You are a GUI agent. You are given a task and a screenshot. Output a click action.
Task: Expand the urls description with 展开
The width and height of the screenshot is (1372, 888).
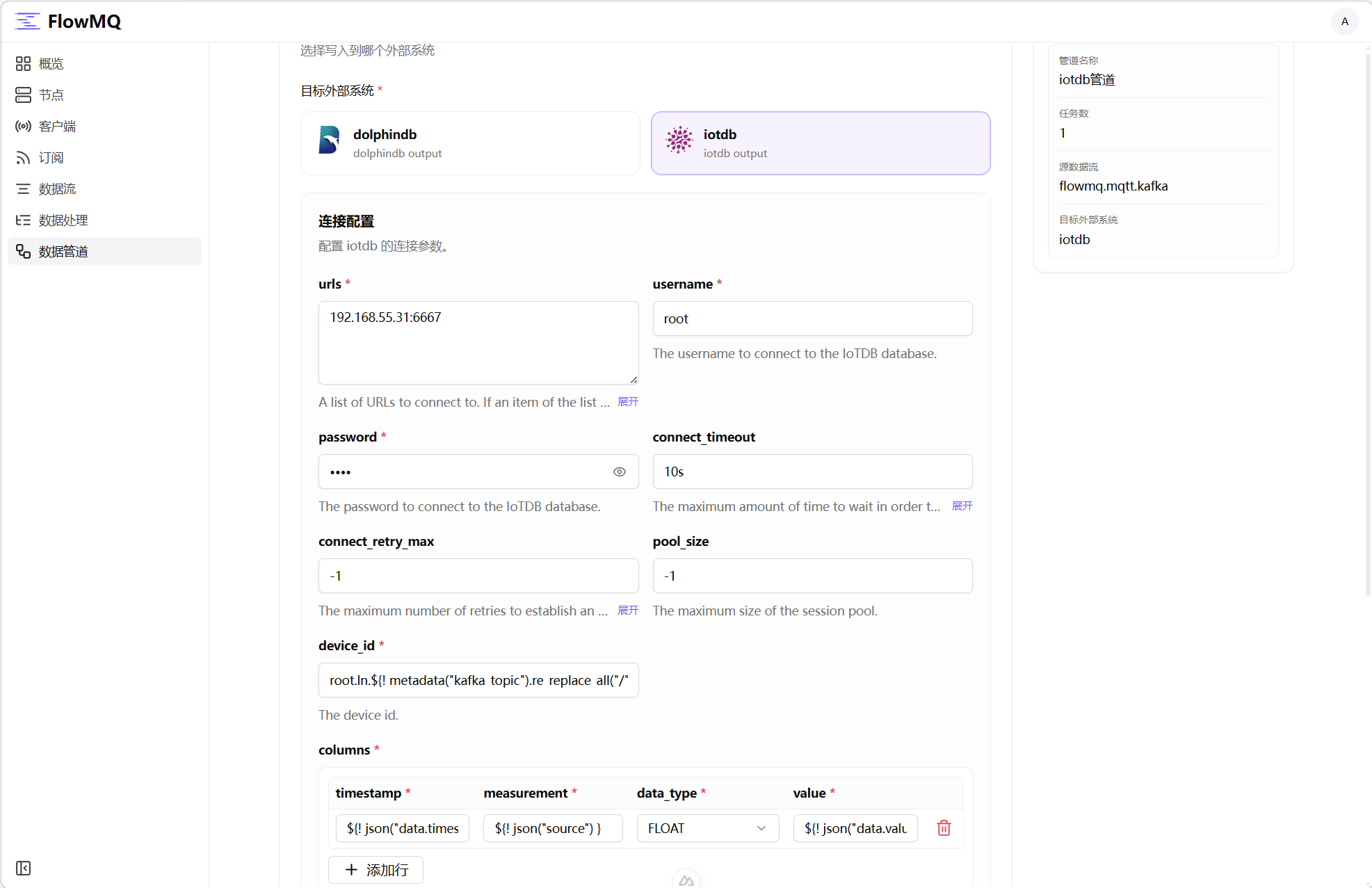coord(627,402)
